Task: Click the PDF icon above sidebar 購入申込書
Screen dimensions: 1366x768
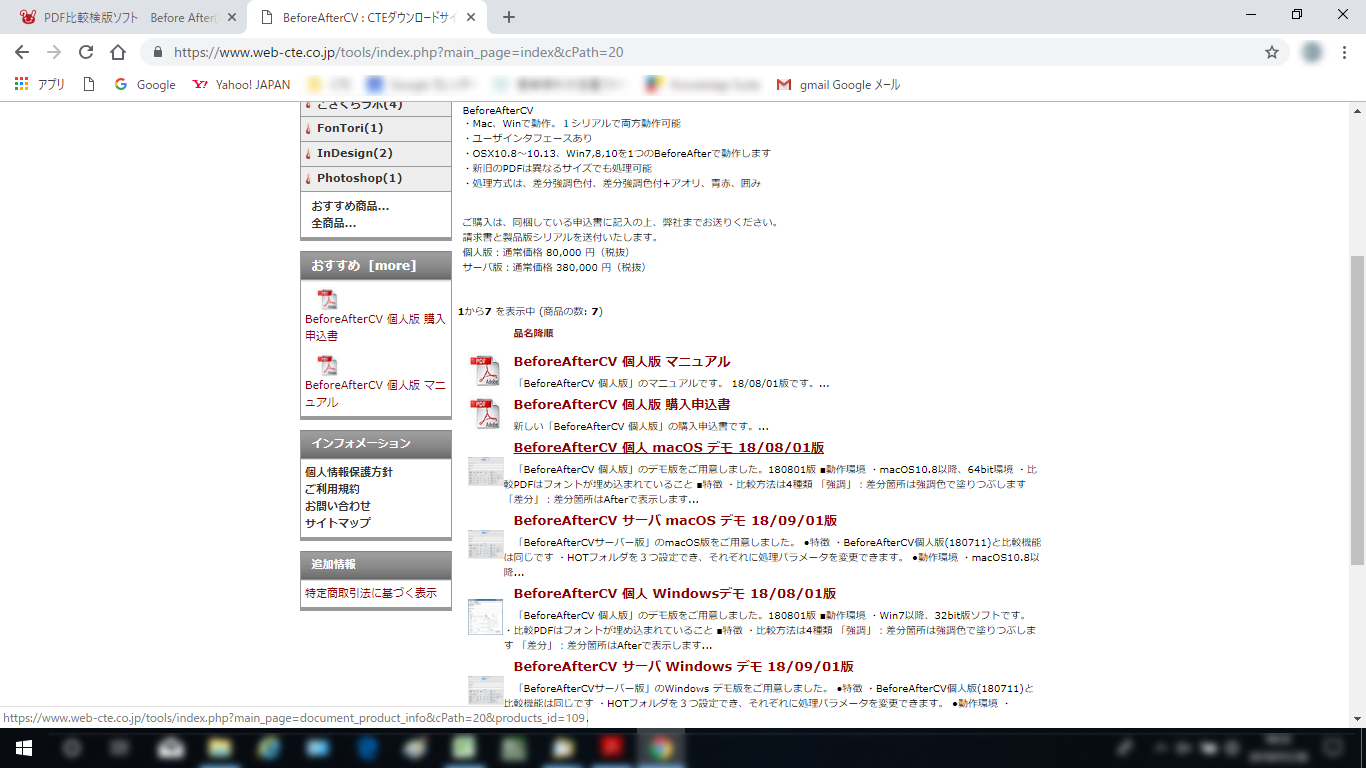Action: coord(327,299)
